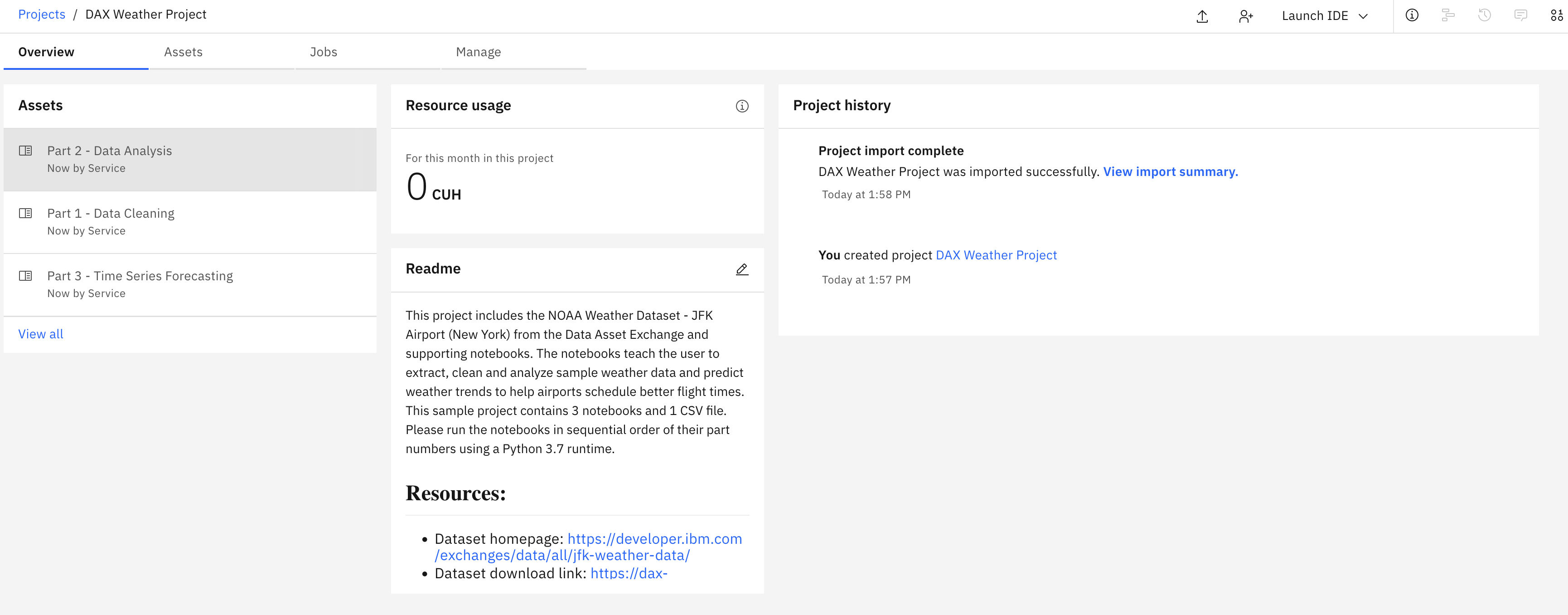Click the upload/export icon in toolbar
The image size is (1568, 615).
pyautogui.click(x=1202, y=16)
